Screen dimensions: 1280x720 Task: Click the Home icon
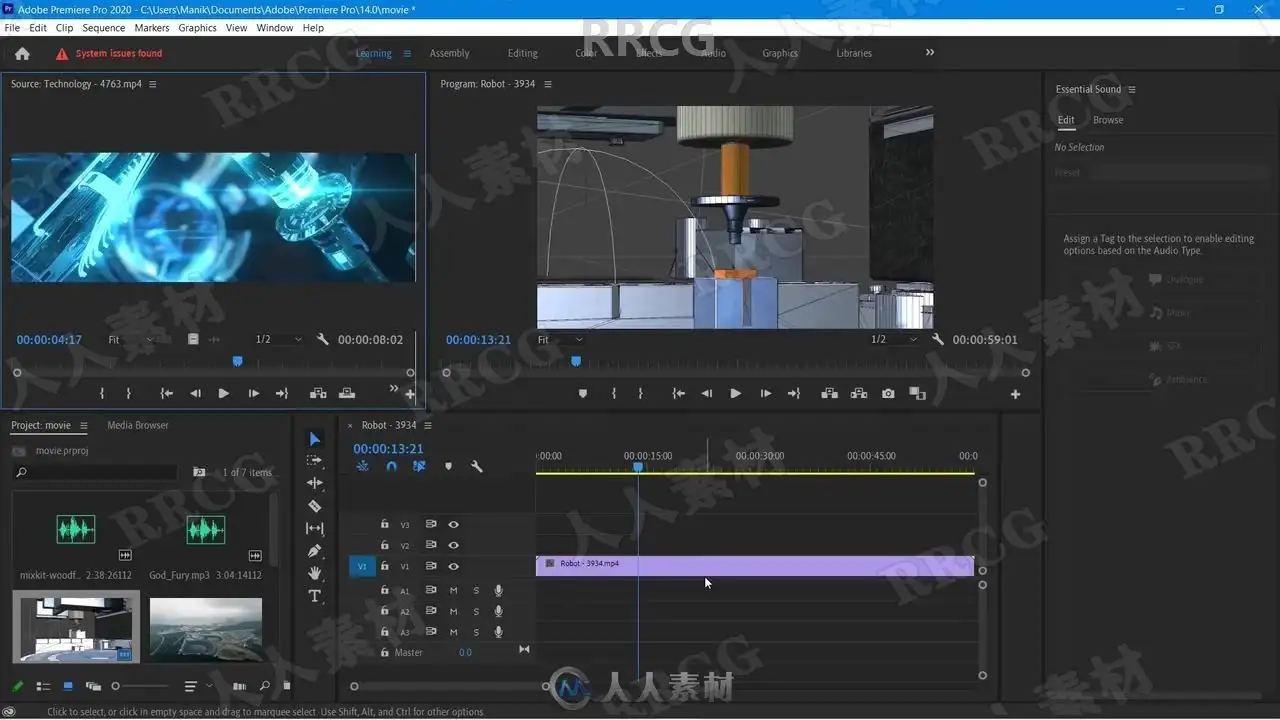coord(22,54)
